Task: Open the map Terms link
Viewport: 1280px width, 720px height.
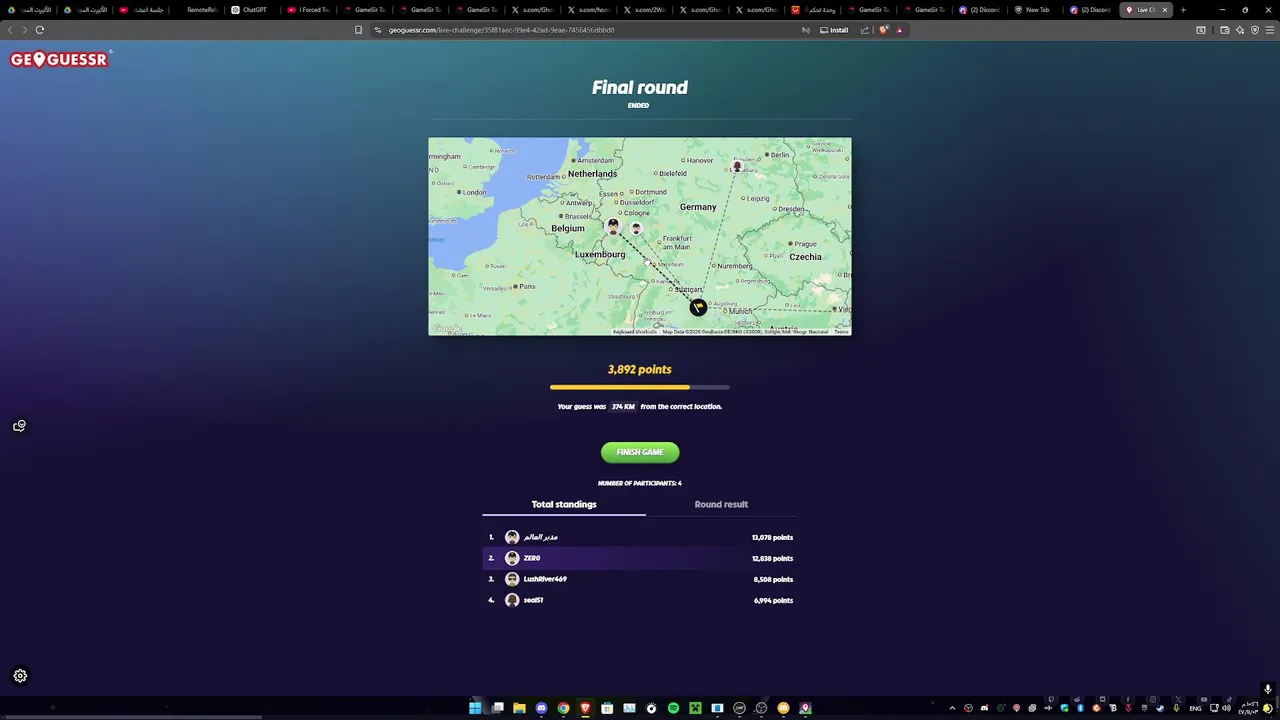Action: [841, 332]
